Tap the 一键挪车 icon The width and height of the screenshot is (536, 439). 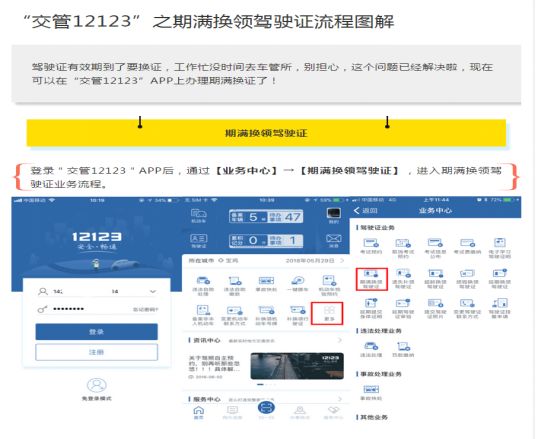tap(297, 283)
